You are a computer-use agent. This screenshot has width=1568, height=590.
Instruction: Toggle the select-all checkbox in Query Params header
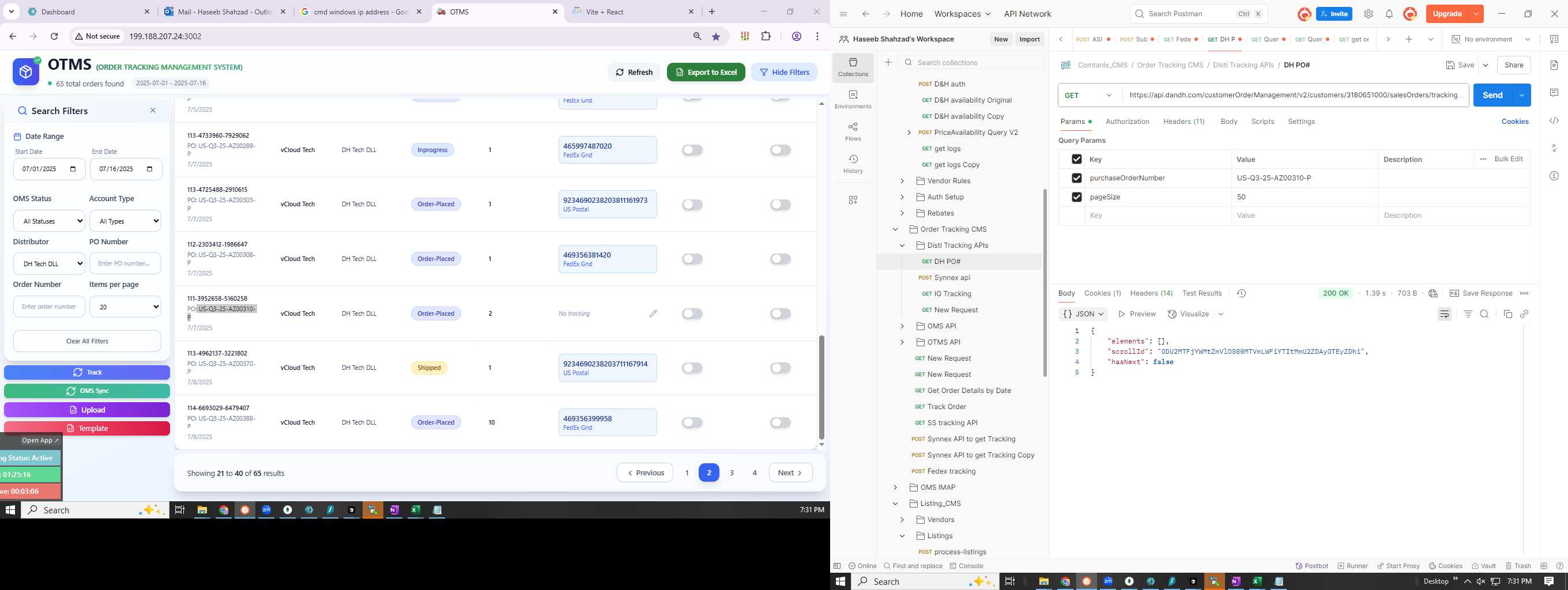coord(1076,159)
